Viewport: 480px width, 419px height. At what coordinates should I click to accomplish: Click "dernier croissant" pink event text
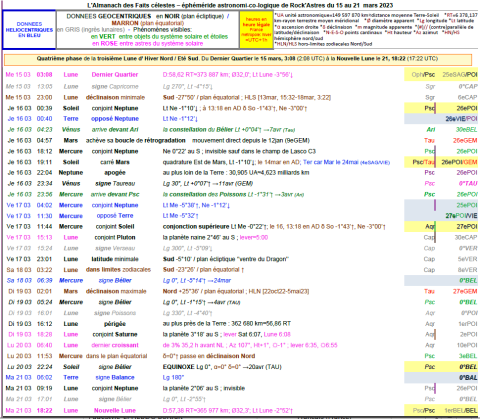click(x=115, y=345)
